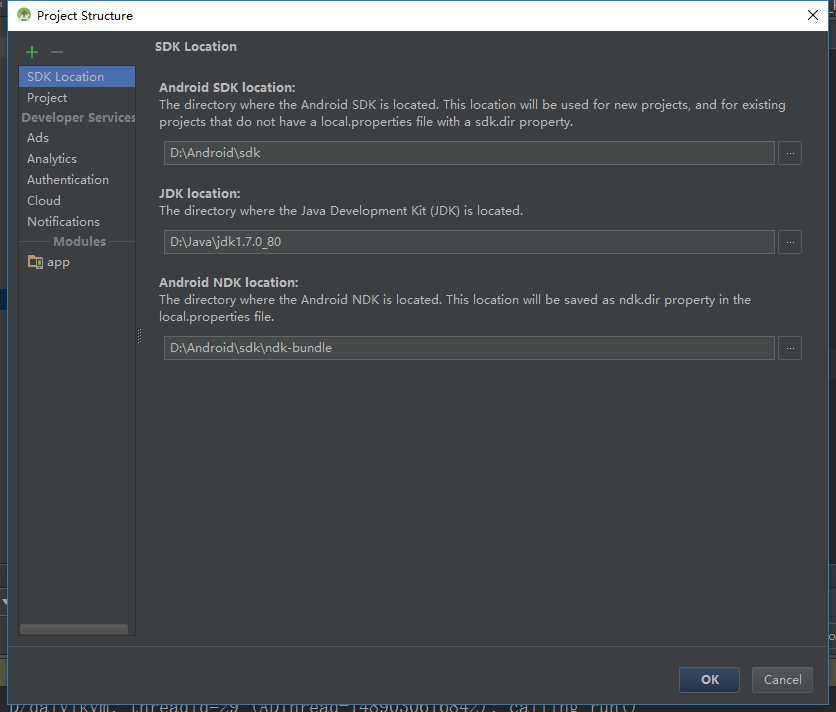Open the Project section in sidebar
Screen dimensions: 836x712
(x=77, y=98)
